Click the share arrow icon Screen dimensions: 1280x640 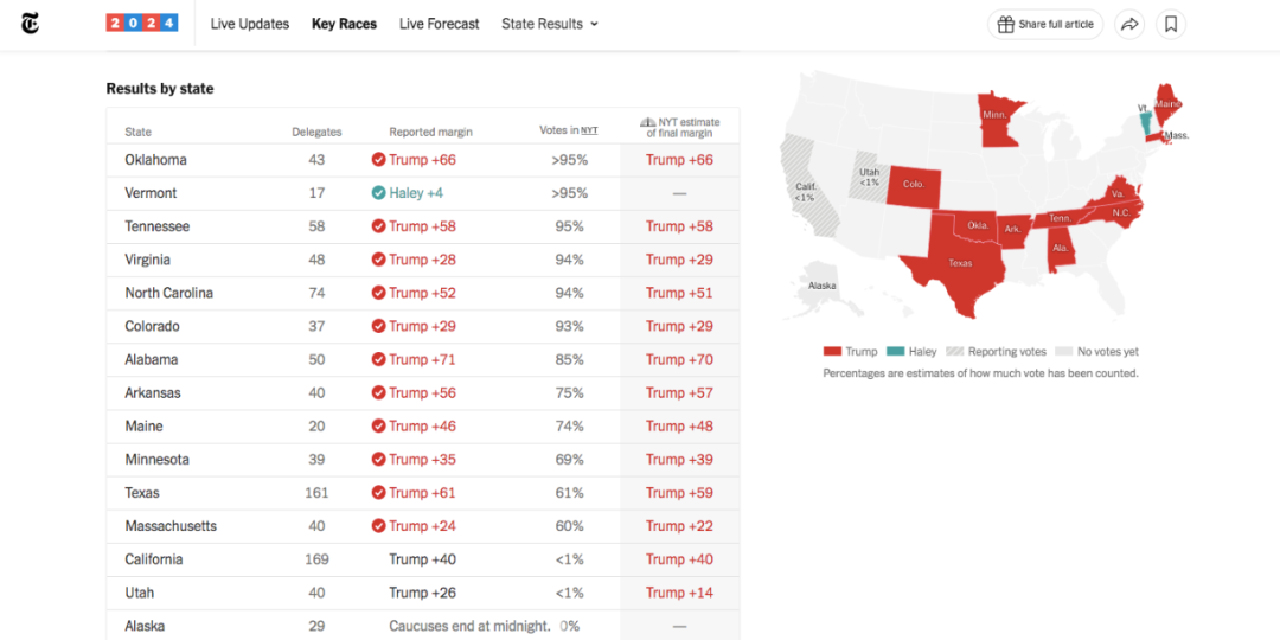click(1129, 24)
